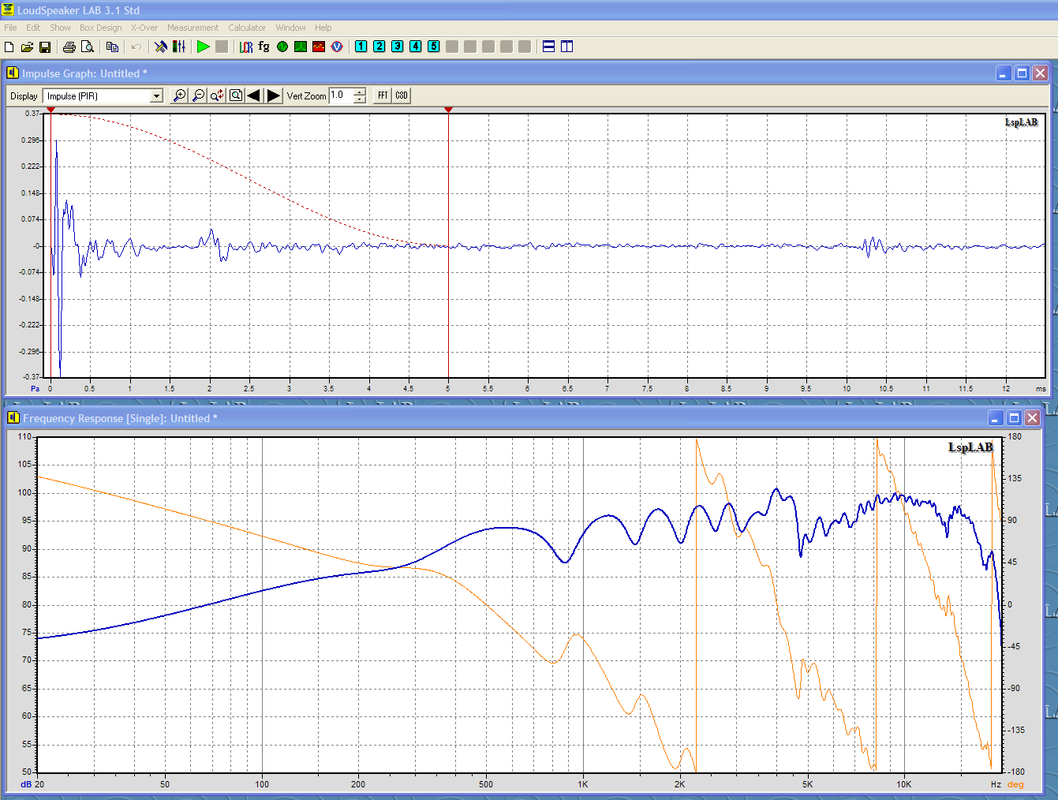Select memory slot 1 on the toolbar
Image resolution: width=1058 pixels, height=800 pixels.
361,47
